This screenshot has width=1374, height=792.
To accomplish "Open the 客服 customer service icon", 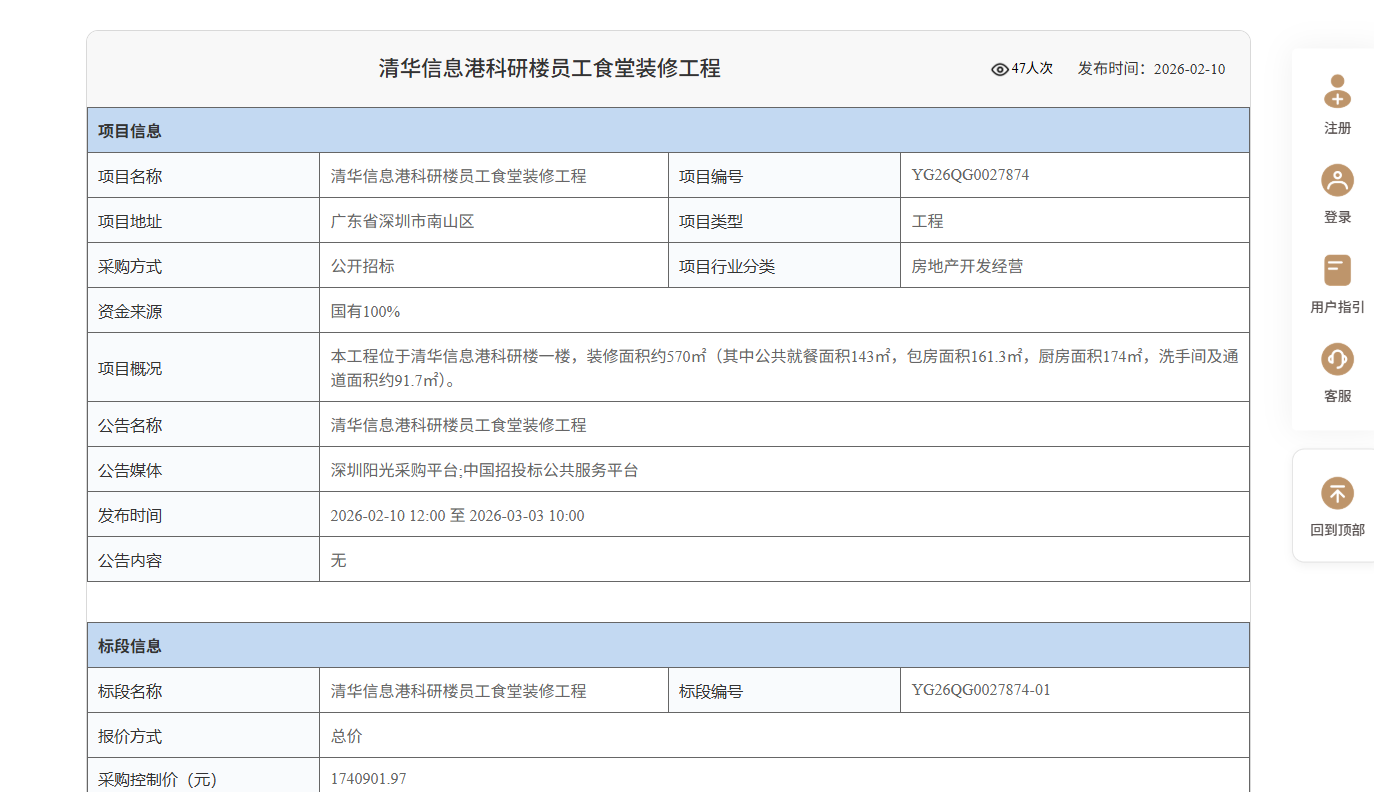I will (1337, 359).
